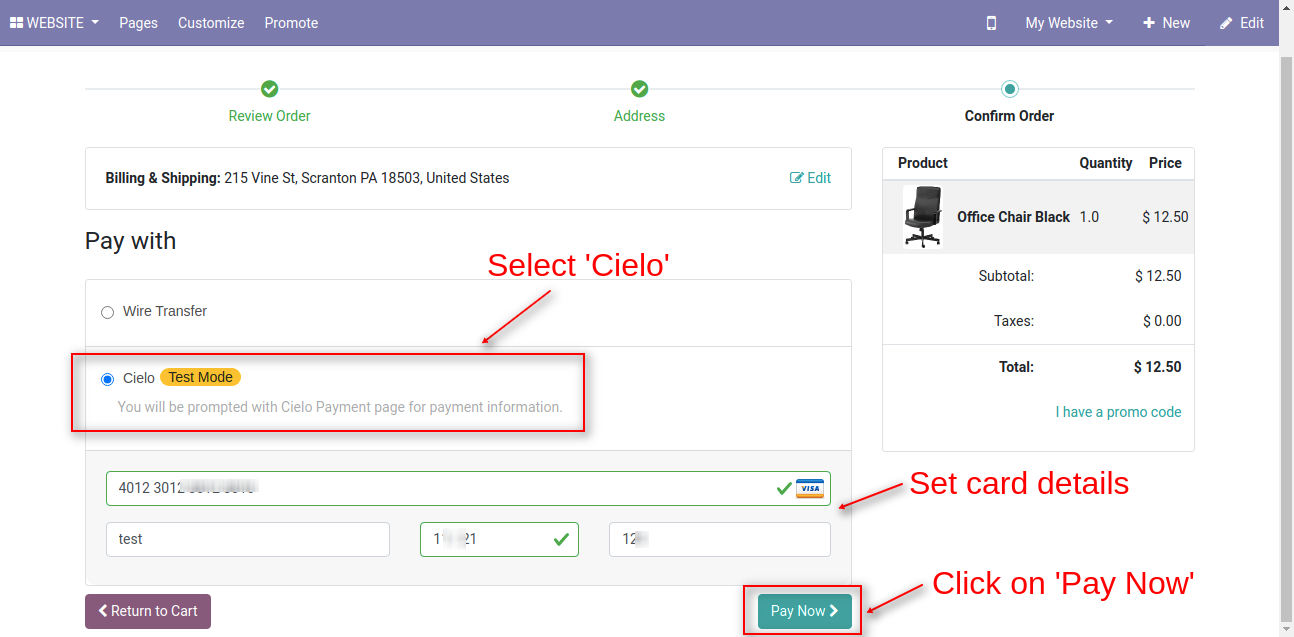Expand the My Website dropdown
The image size is (1294, 637).
coord(1069,23)
